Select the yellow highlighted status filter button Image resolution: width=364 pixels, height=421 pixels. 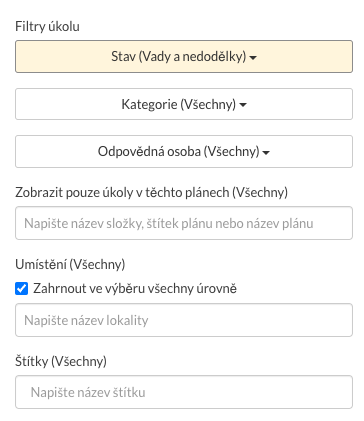coord(184,57)
